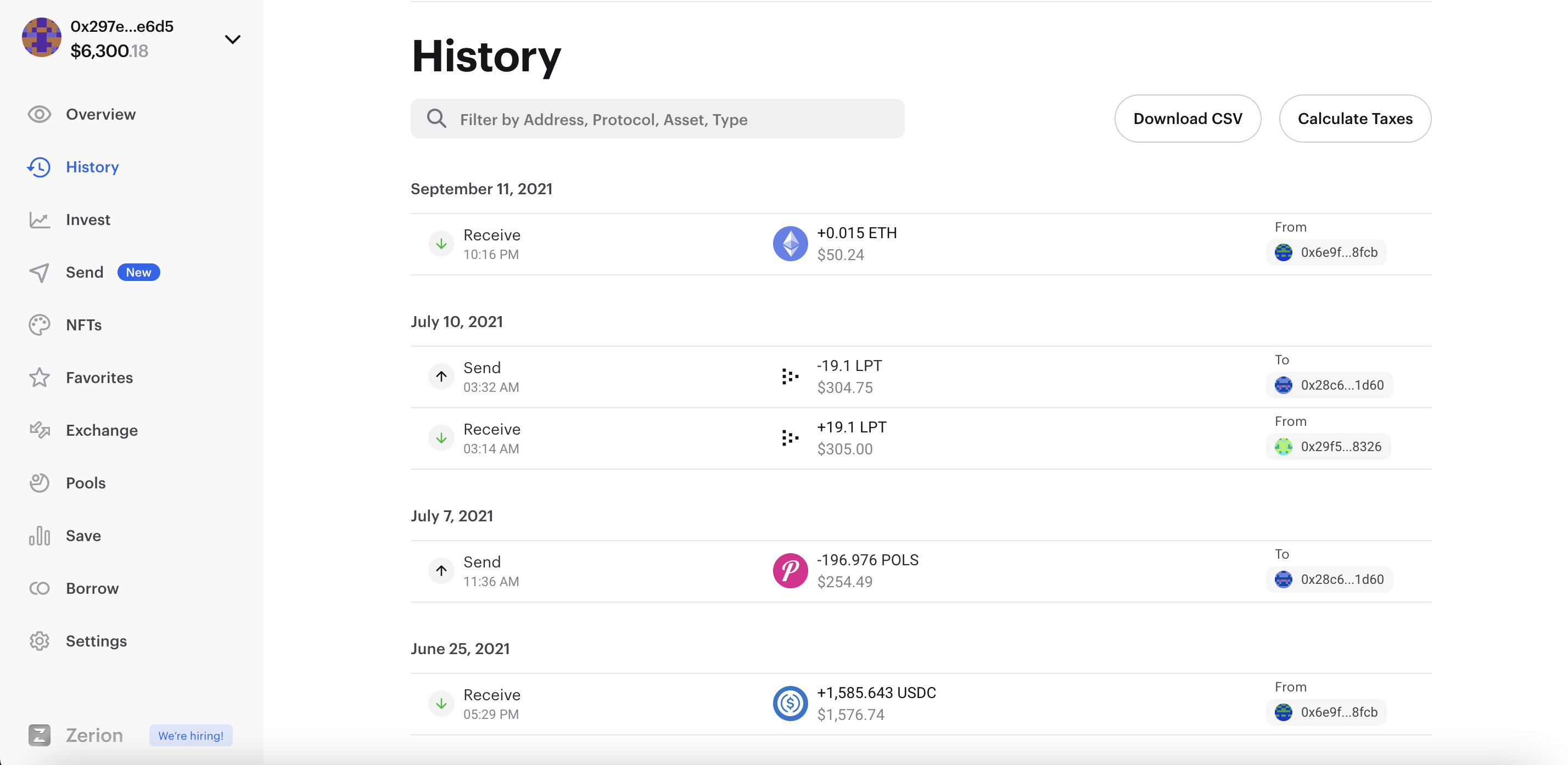Click the USDC token icon
The height and width of the screenshot is (765, 1568).
pyautogui.click(x=790, y=704)
